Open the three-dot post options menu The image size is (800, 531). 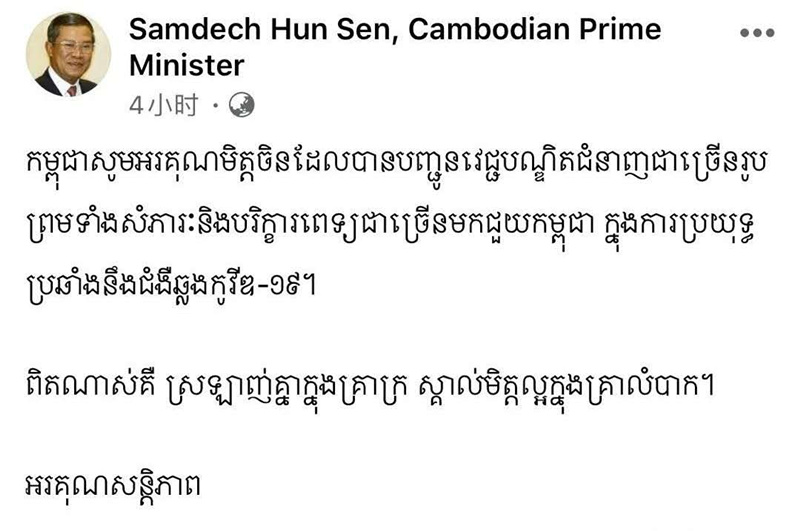pyautogui.click(x=756, y=33)
